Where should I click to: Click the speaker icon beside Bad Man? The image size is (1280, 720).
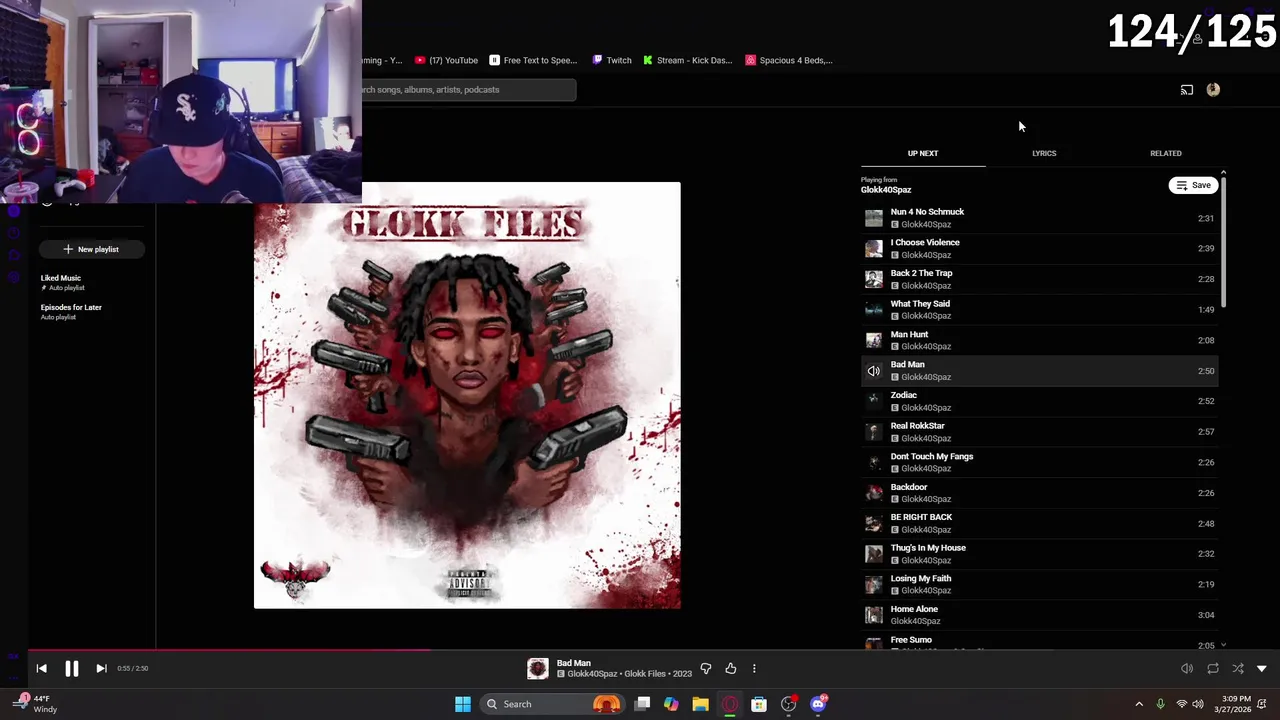(874, 371)
